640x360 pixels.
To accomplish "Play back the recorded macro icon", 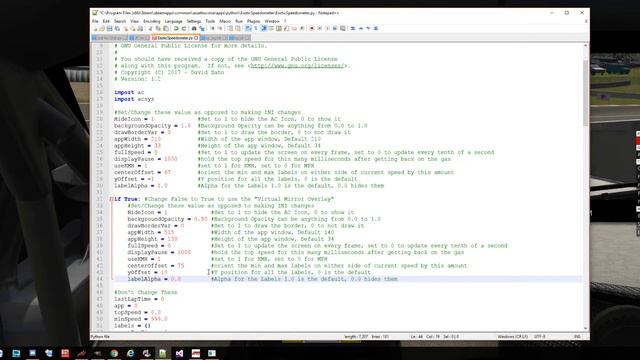I will 327,29.
